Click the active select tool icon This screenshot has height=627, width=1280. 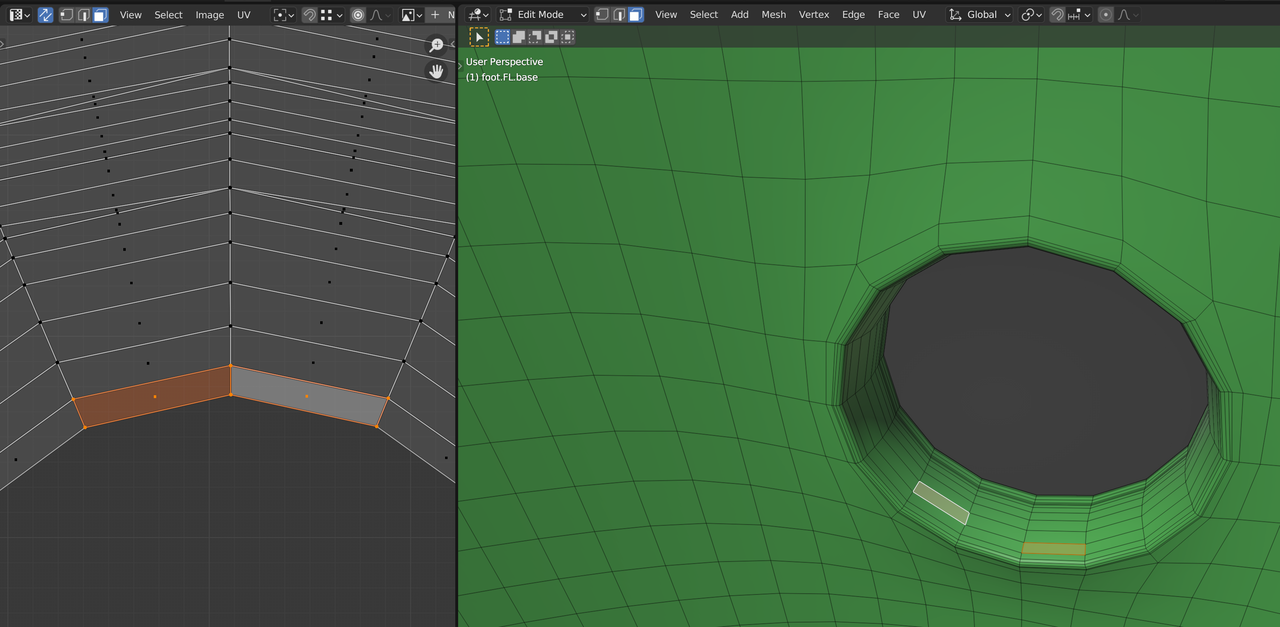click(480, 37)
